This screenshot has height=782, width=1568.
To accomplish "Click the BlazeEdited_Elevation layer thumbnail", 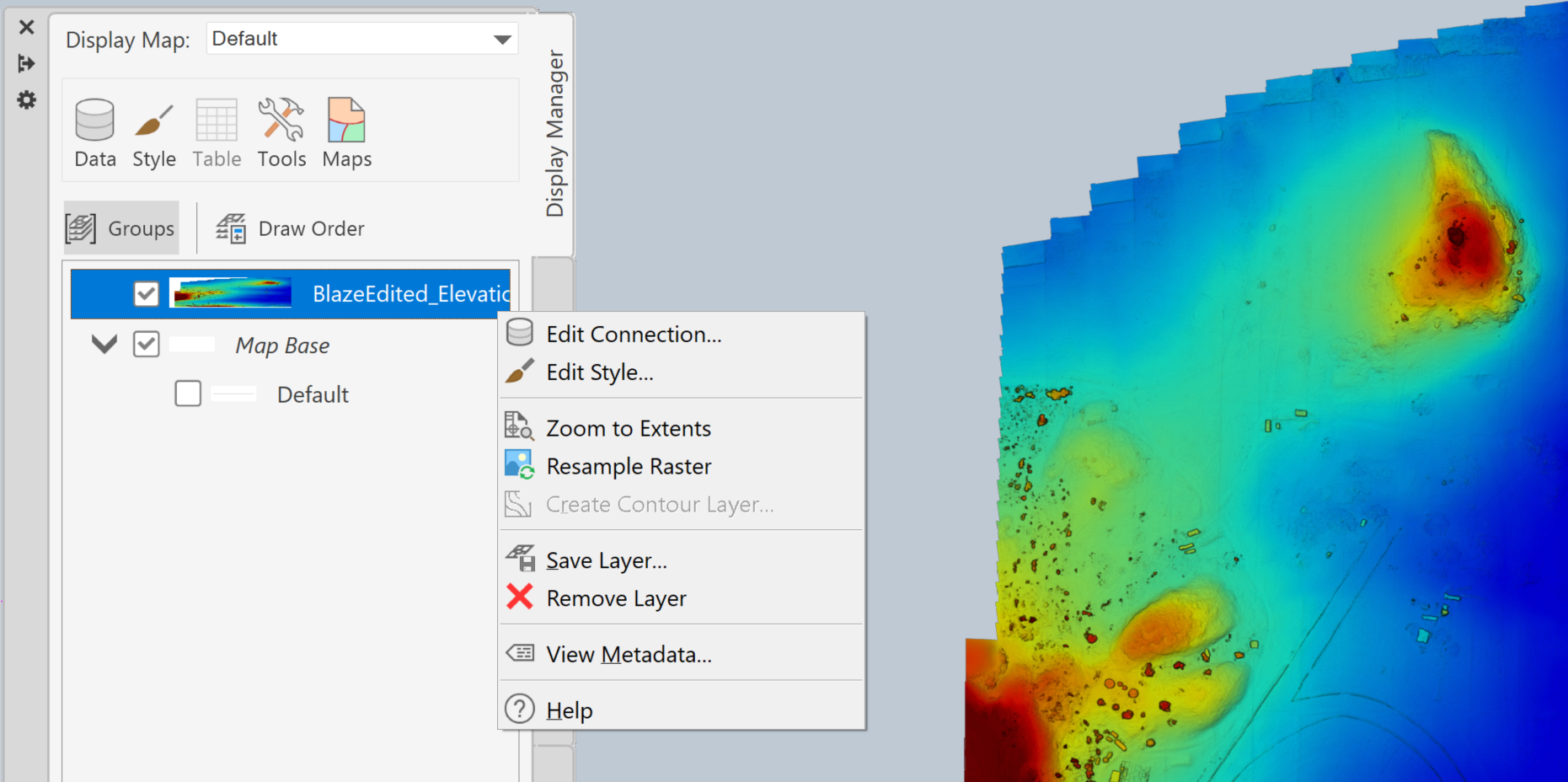I will [230, 293].
